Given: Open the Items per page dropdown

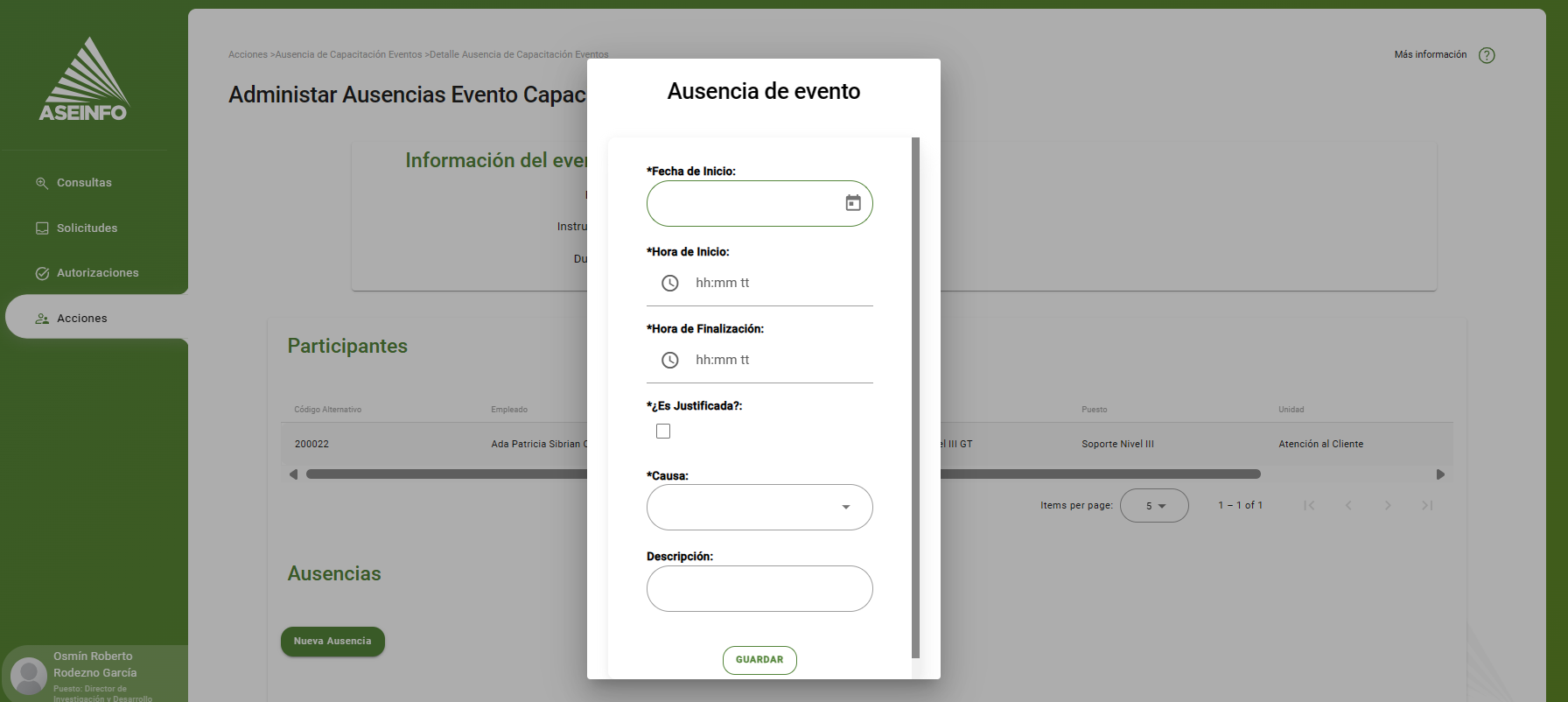Looking at the screenshot, I should pyautogui.click(x=1153, y=506).
